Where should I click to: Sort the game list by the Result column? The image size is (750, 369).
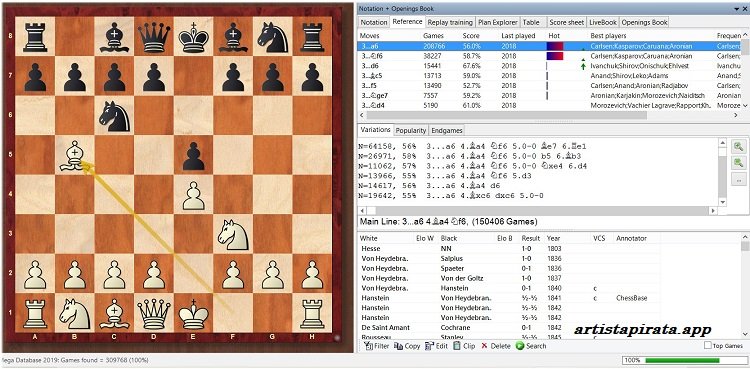530,238
